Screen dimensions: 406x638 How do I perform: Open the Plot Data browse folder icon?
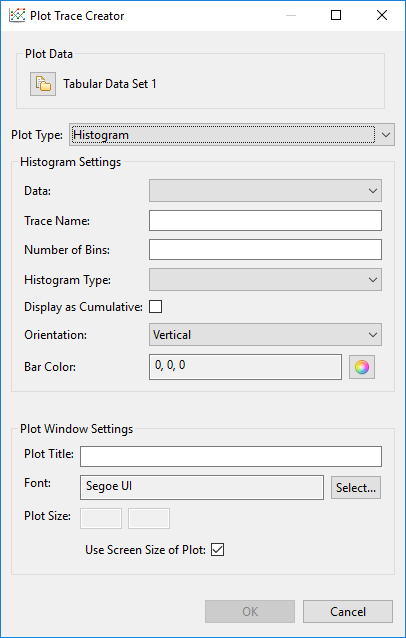(43, 84)
